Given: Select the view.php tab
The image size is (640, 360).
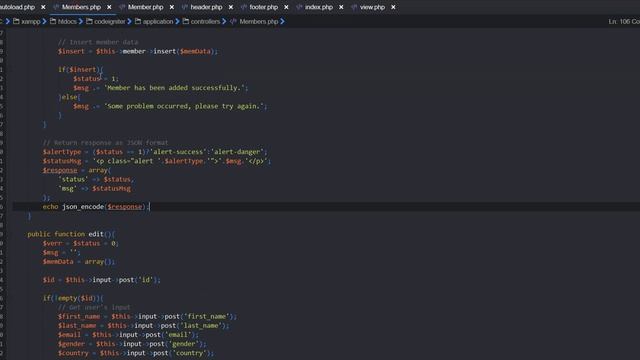Looking at the screenshot, I should coord(372,7).
